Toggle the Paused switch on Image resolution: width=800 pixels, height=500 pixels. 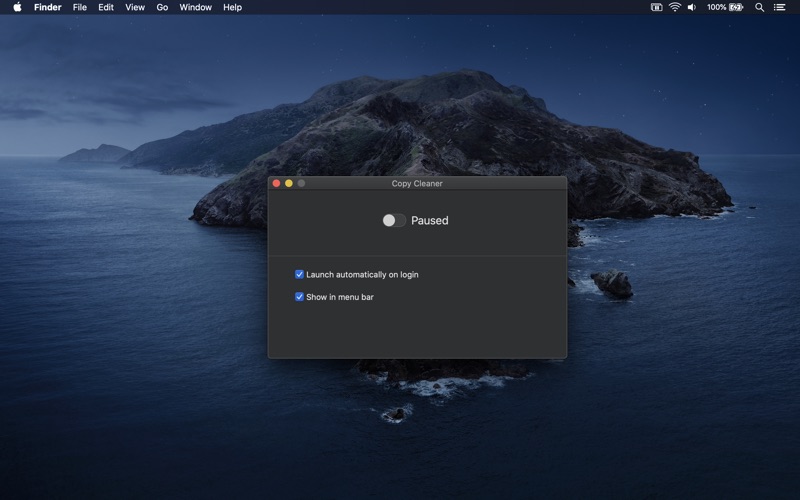(394, 220)
